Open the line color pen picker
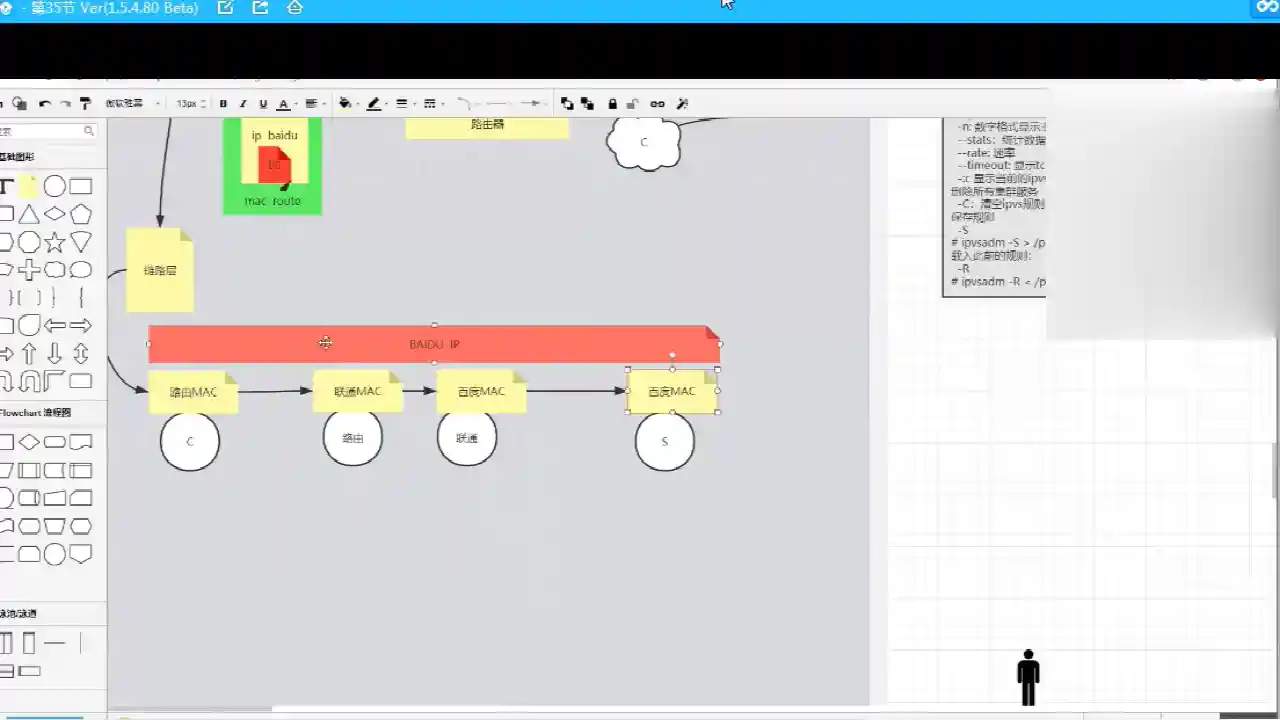The width and height of the screenshot is (1280, 720). 375,104
